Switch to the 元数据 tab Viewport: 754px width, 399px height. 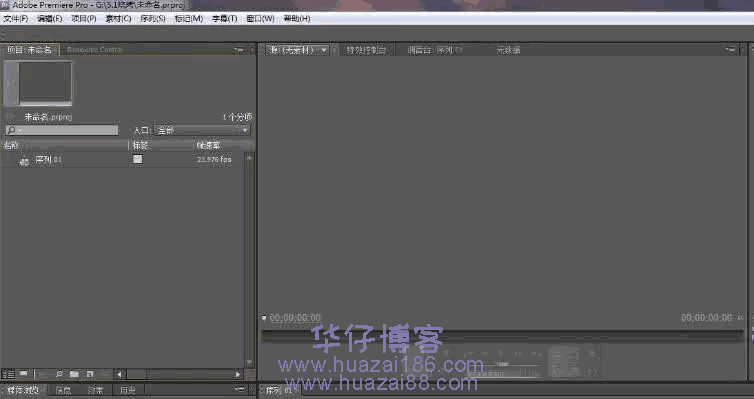coord(508,50)
